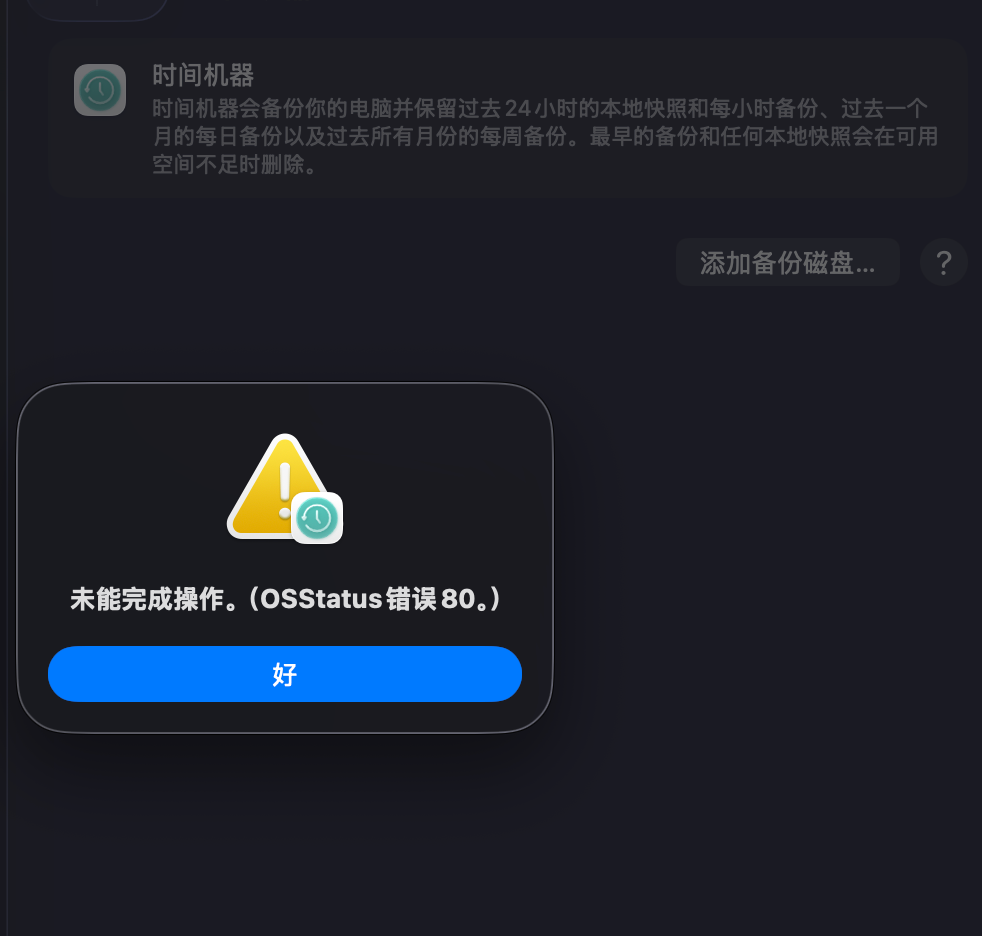
Task: Click the Time Machine badge on the warning icon
Action: (317, 518)
